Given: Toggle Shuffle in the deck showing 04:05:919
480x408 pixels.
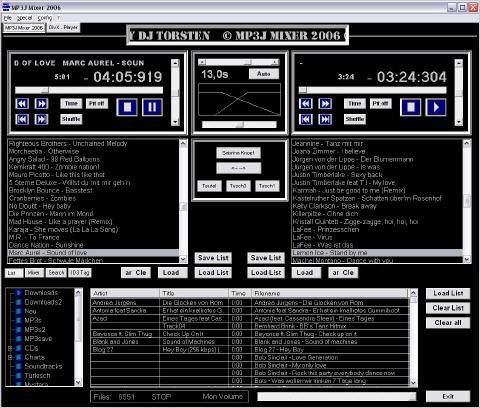Looking at the screenshot, I should coord(71,119).
